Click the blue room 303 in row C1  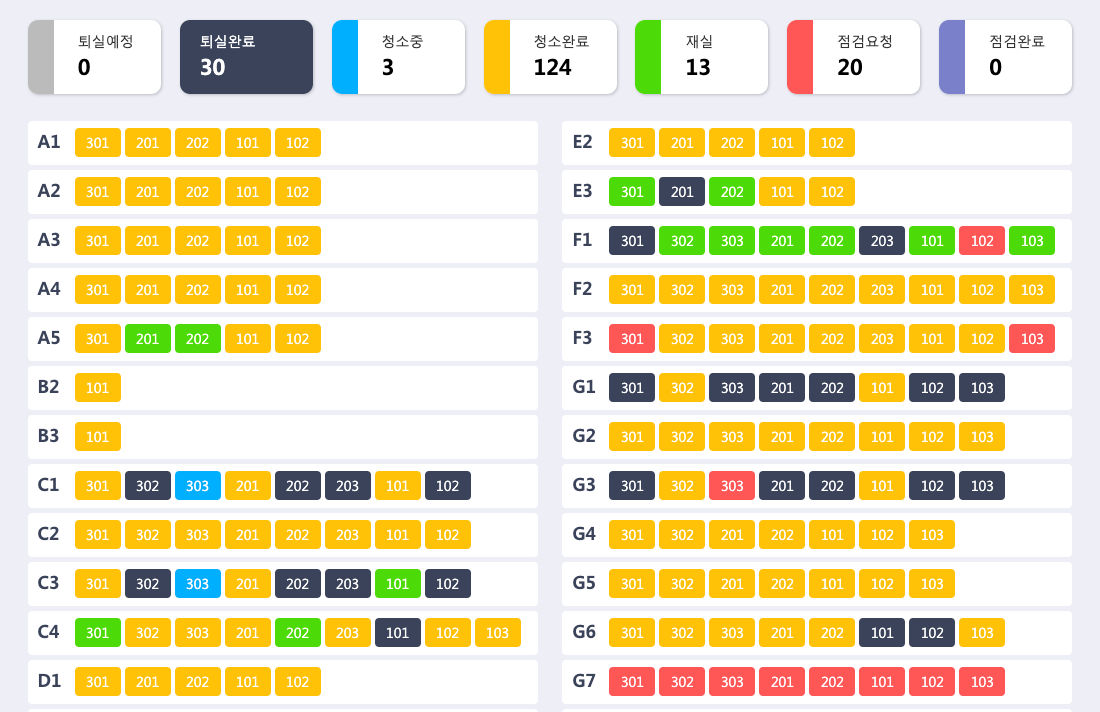pos(198,486)
